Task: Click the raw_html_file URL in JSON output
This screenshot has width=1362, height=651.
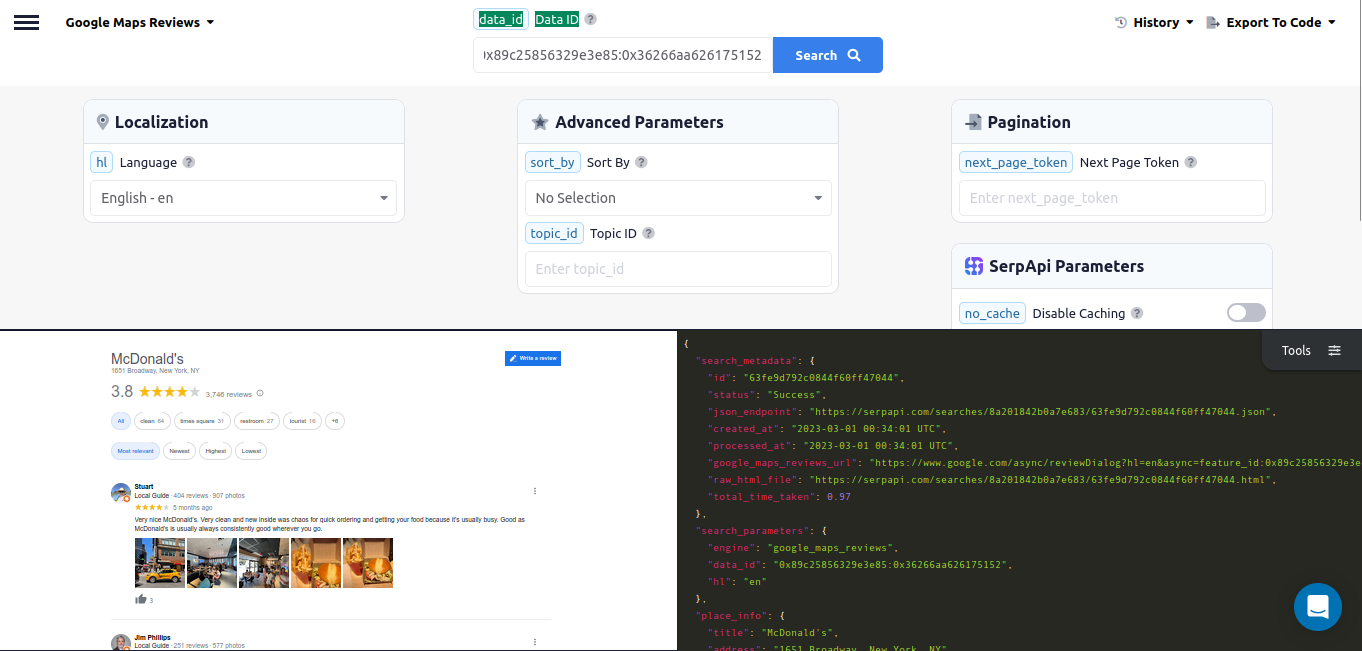Action: pyautogui.click(x=1042, y=480)
